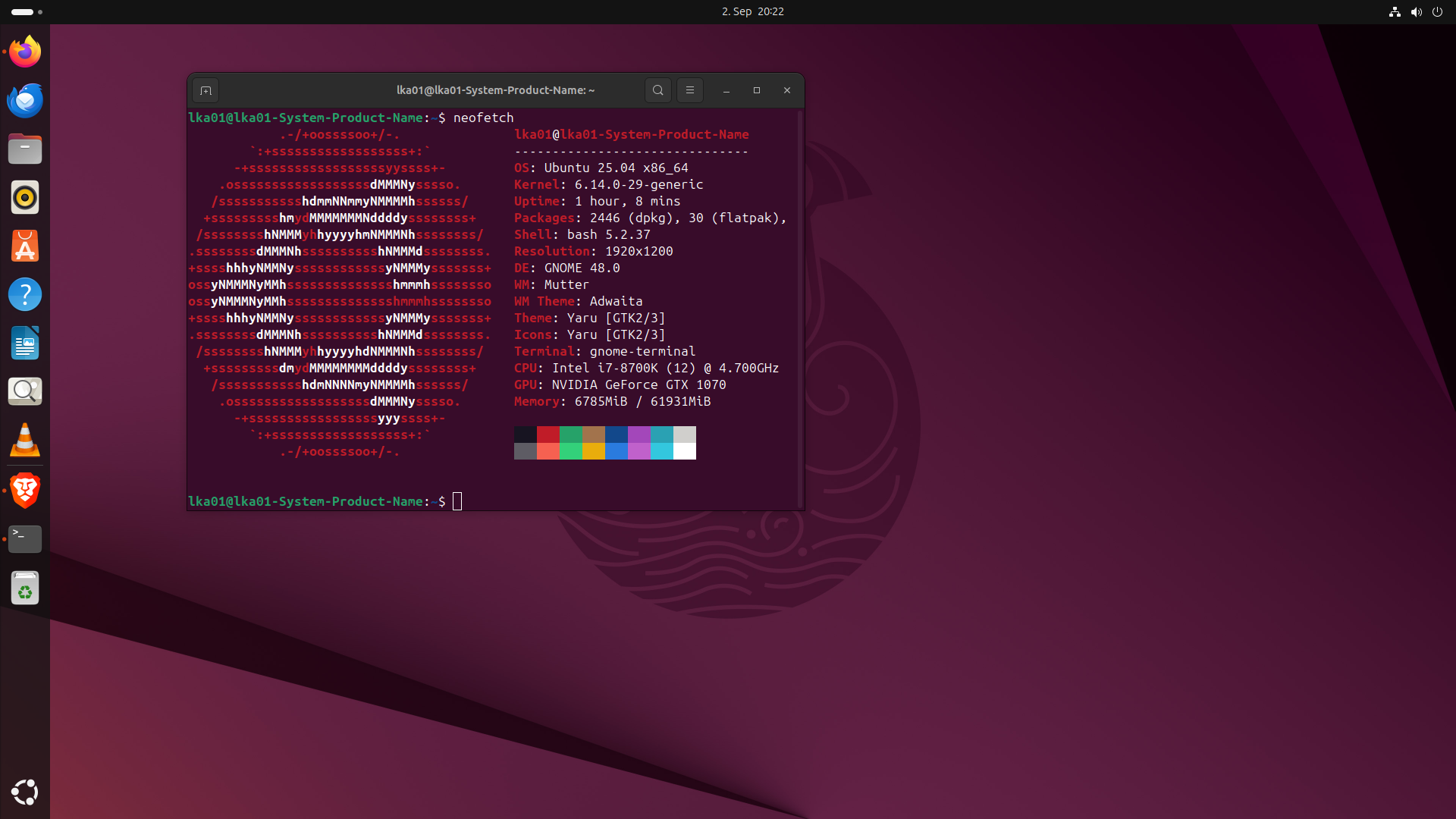The height and width of the screenshot is (819, 1456).
Task: Click the terminal search icon
Action: tap(657, 90)
